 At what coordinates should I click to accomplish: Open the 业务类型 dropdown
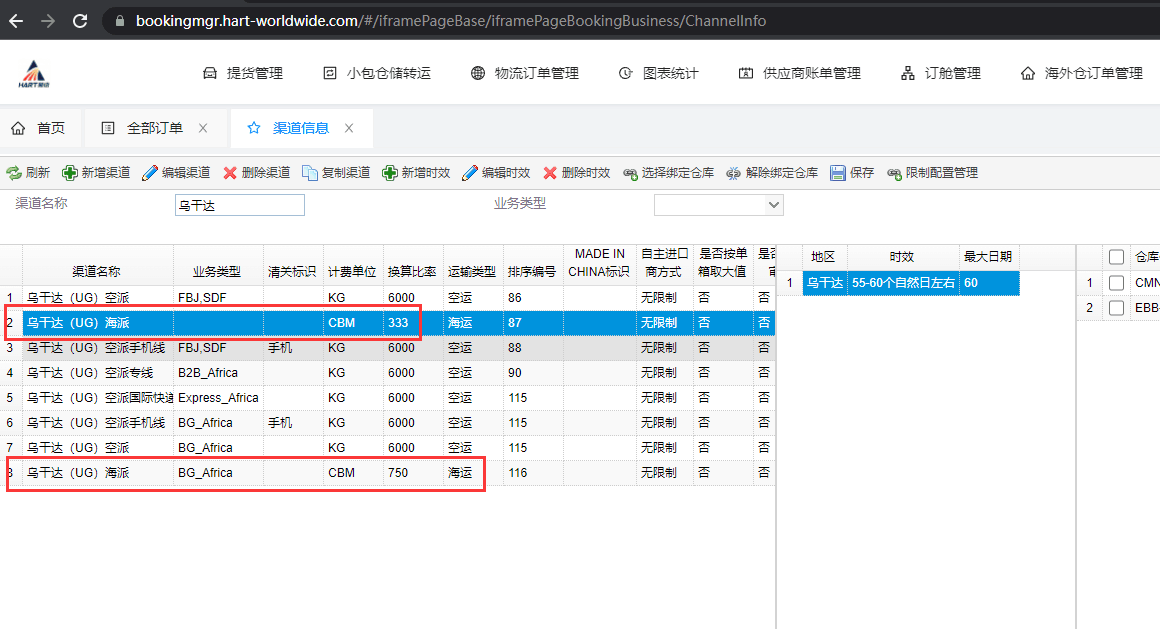point(772,205)
